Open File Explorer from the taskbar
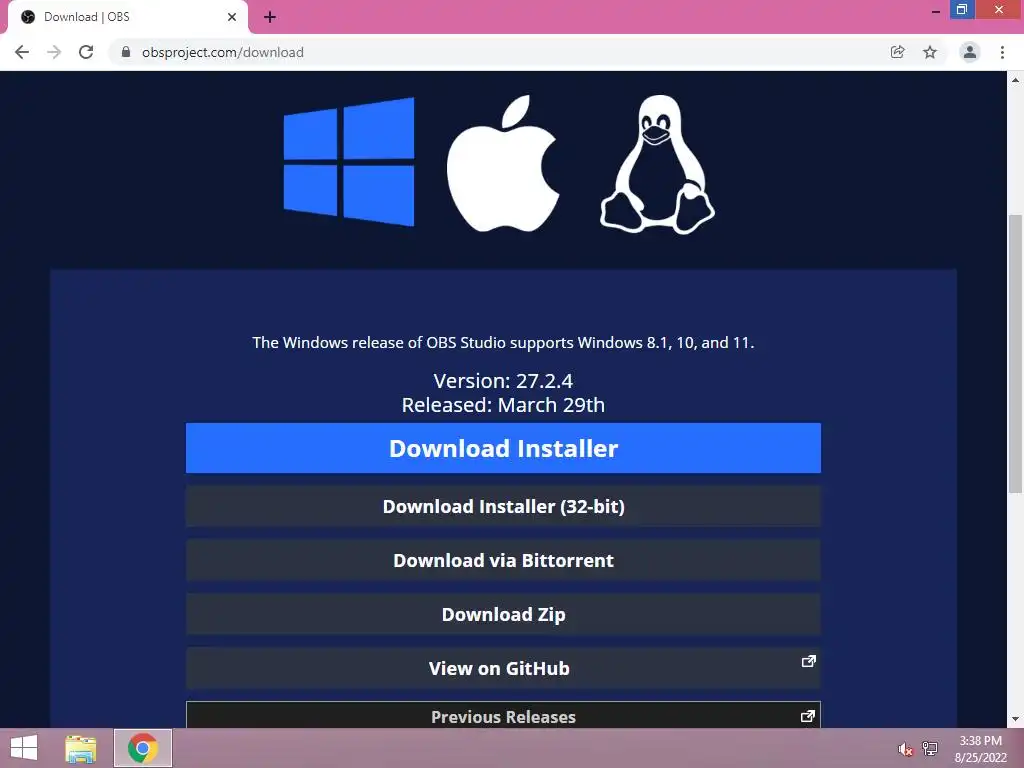Screen dimensions: 1024x768 pos(80,748)
